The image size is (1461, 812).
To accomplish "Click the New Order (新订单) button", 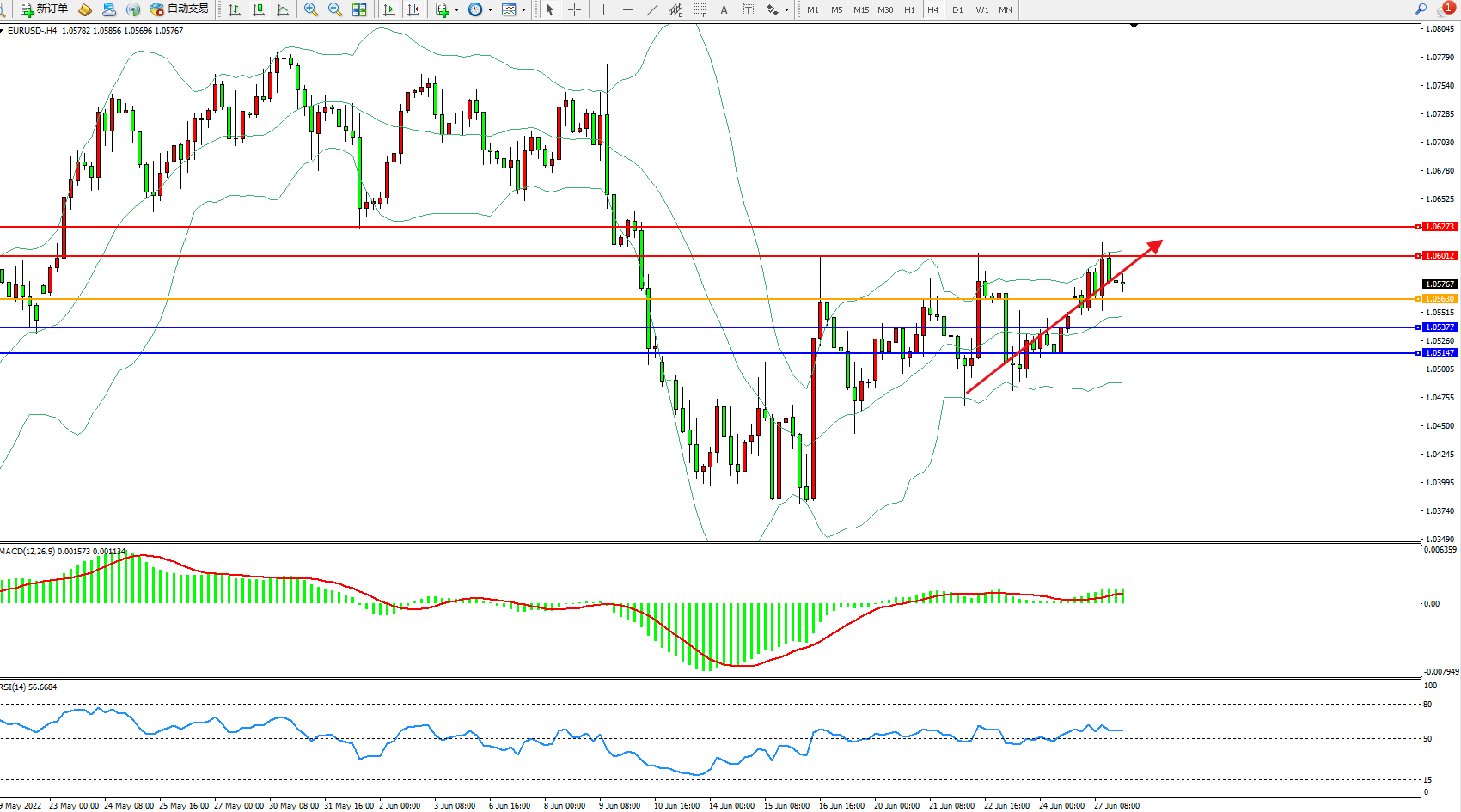I will [x=45, y=9].
